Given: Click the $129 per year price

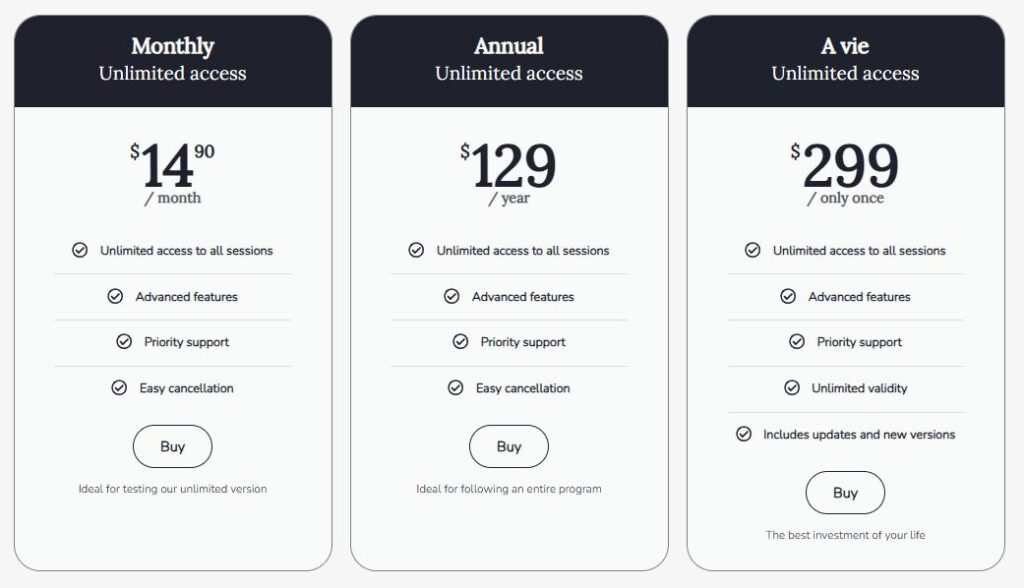Looking at the screenshot, I should pyautogui.click(x=509, y=166).
